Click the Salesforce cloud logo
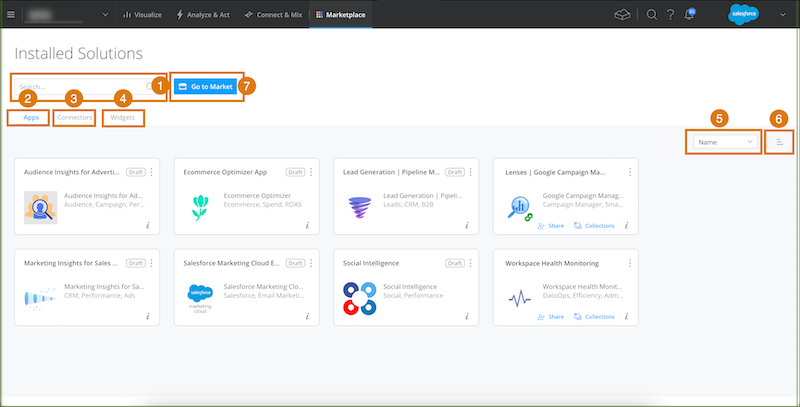The image size is (800, 407). click(743, 15)
